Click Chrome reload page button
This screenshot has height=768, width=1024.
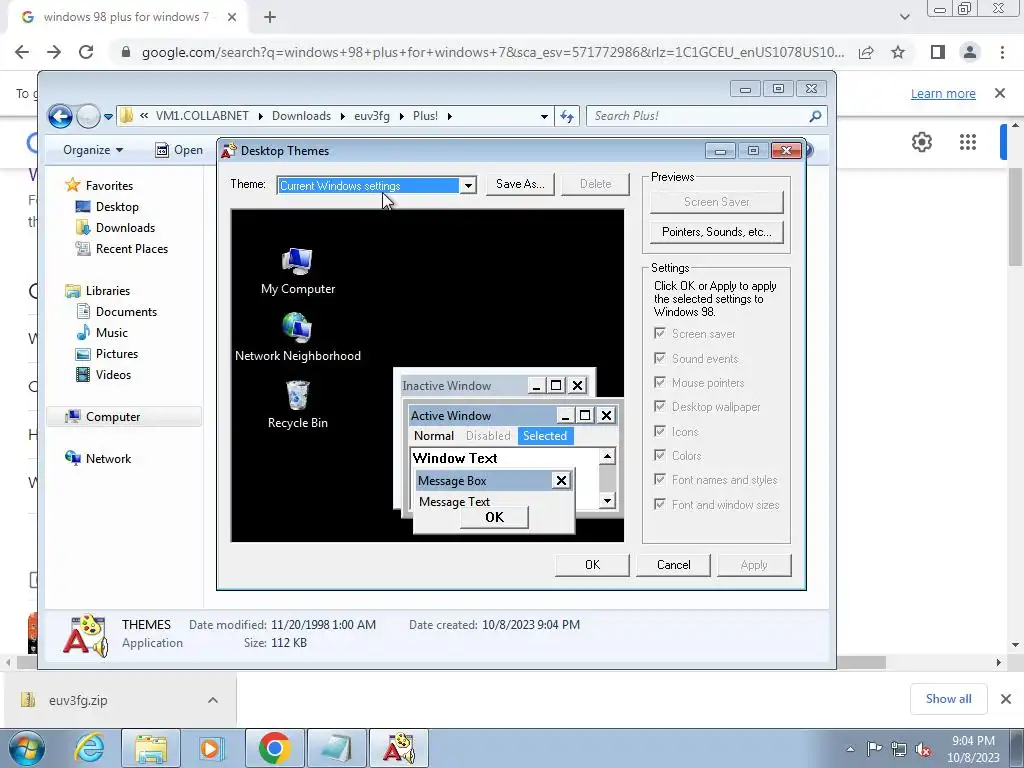click(x=86, y=52)
